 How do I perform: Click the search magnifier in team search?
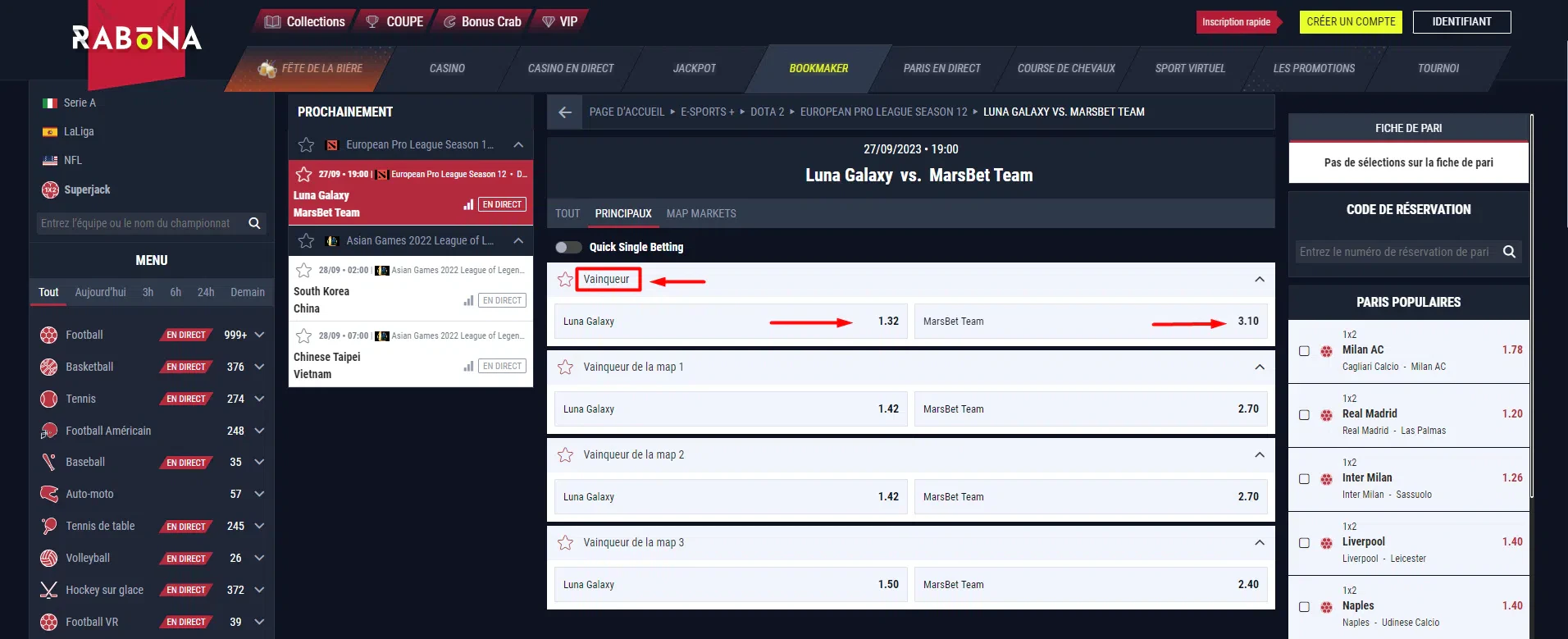pos(254,223)
